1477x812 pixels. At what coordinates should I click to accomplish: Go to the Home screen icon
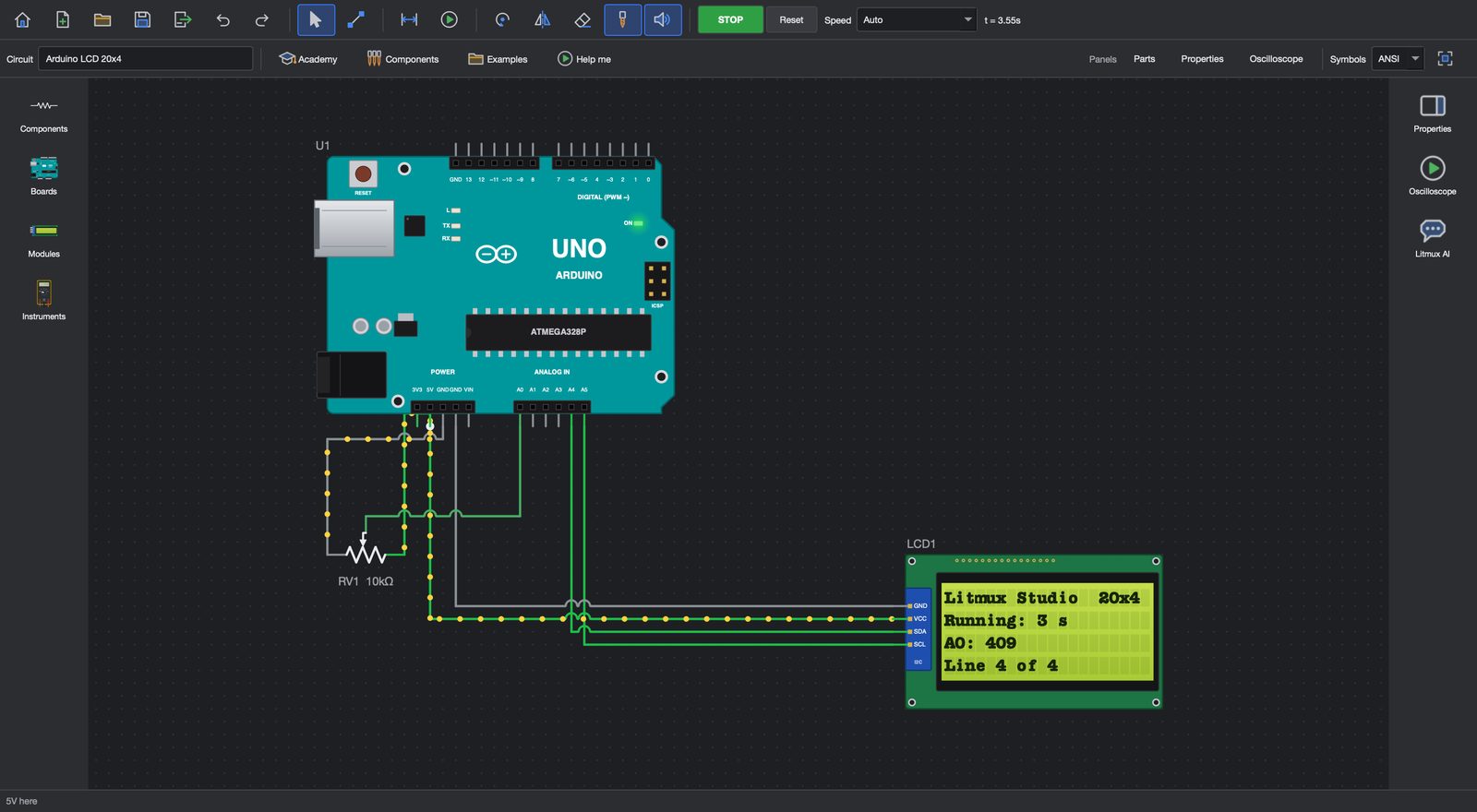[x=23, y=19]
